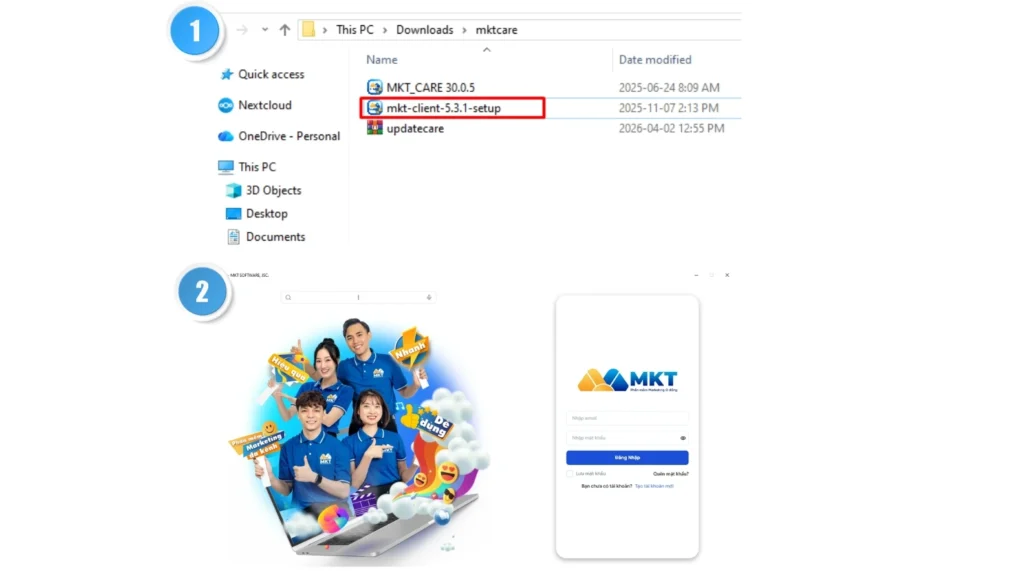This screenshot has width=1024, height=571.
Task: Sort files by Date modified header
Action: click(655, 59)
